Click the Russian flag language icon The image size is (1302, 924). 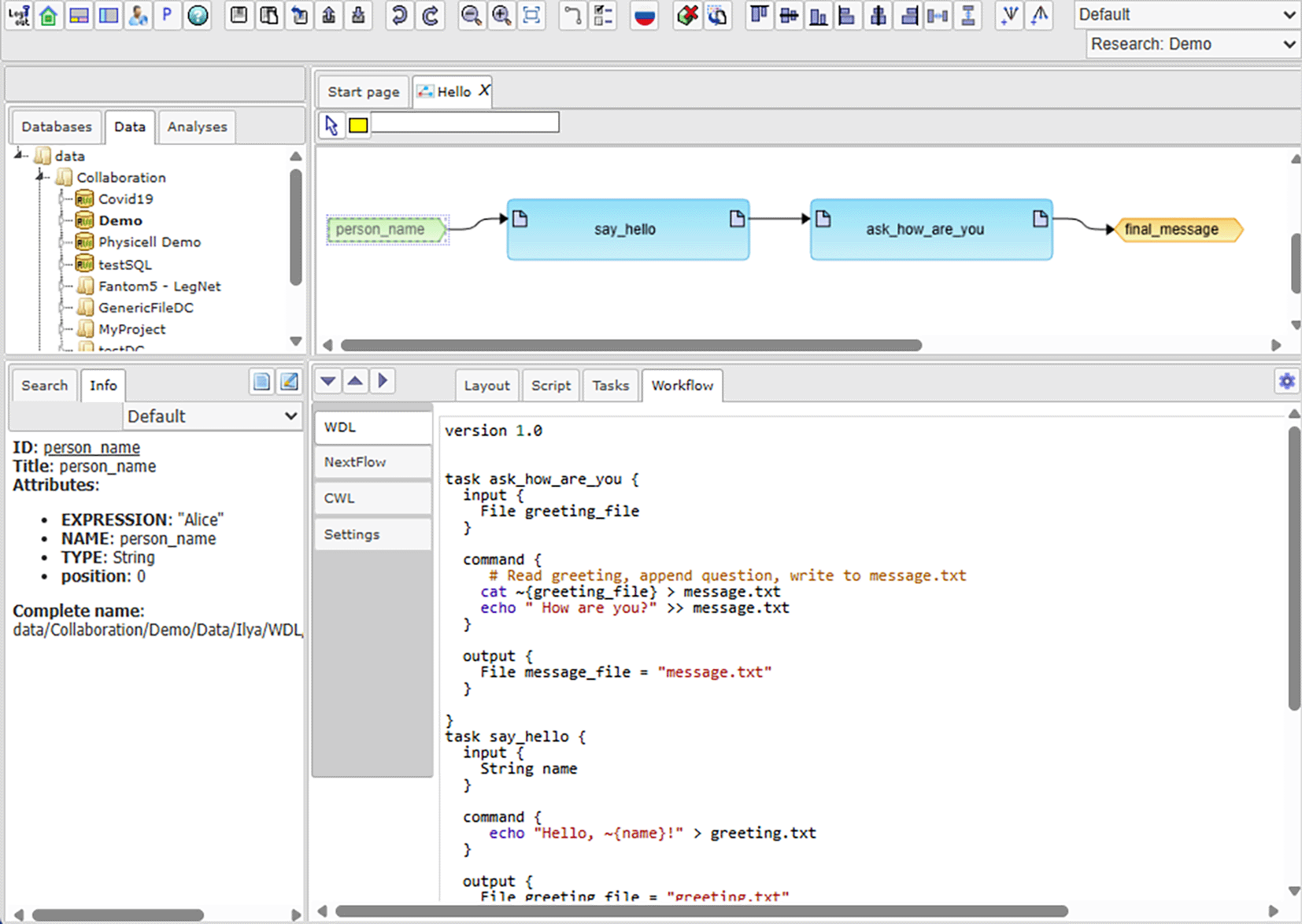pos(645,15)
